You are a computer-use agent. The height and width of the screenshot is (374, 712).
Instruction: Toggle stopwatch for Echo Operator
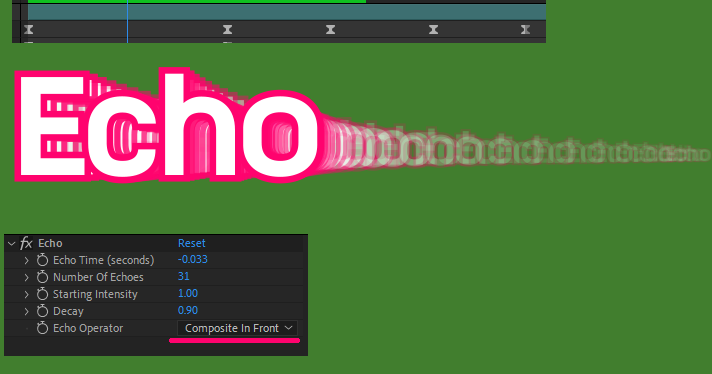click(x=42, y=328)
